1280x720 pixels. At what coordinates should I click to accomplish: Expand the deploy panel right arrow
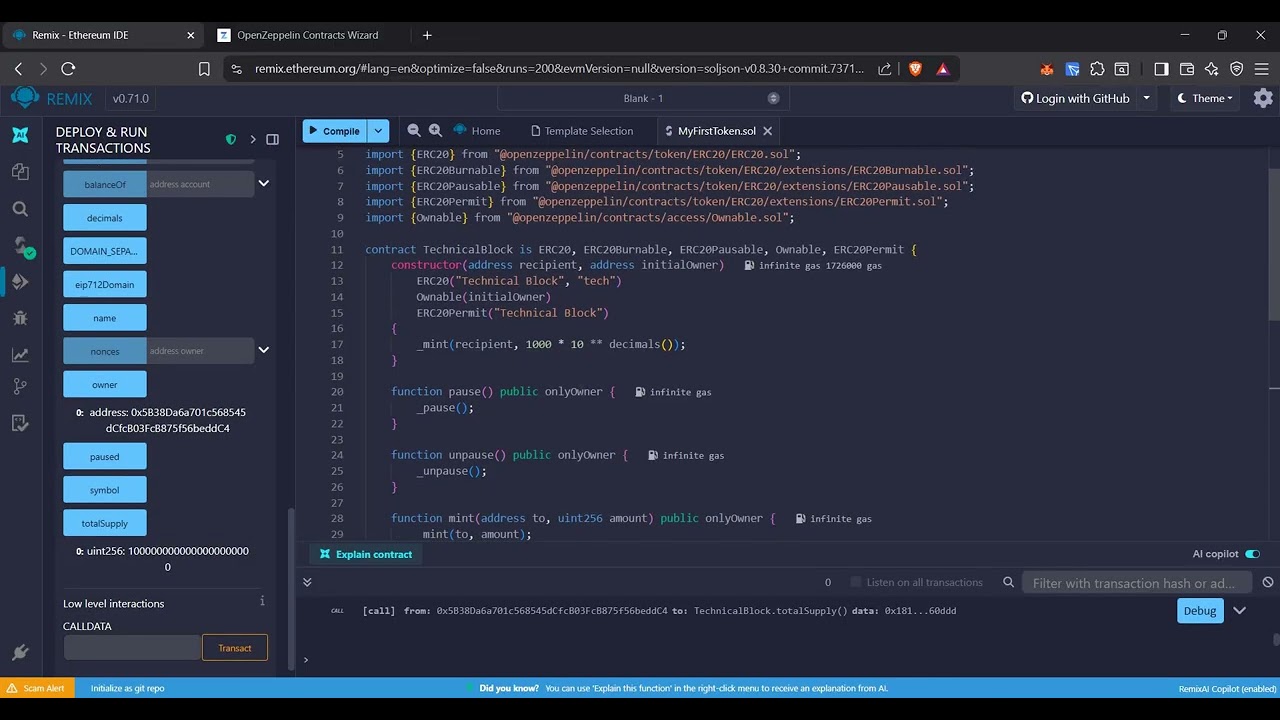pyautogui.click(x=253, y=139)
